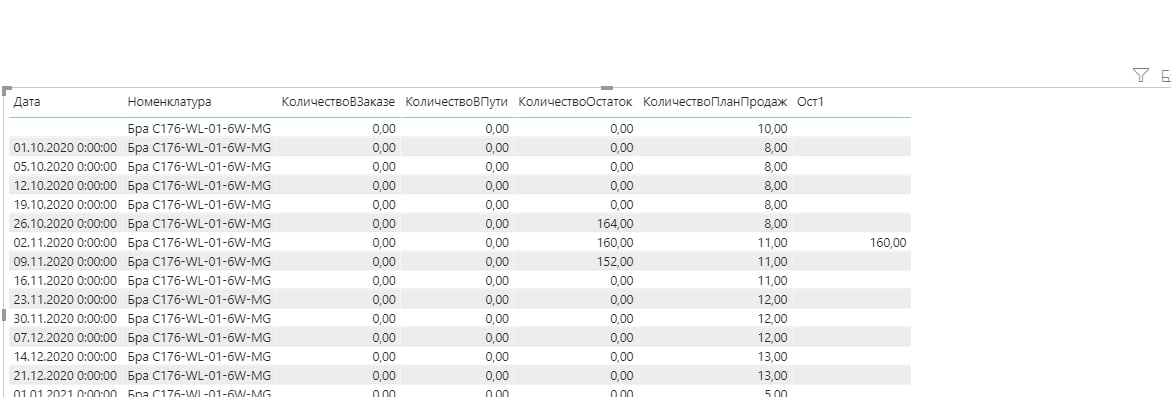Select the date cell 12.10.2020 0:00:00
Image resolution: width=1171 pixels, height=397 pixels.
click(66, 185)
